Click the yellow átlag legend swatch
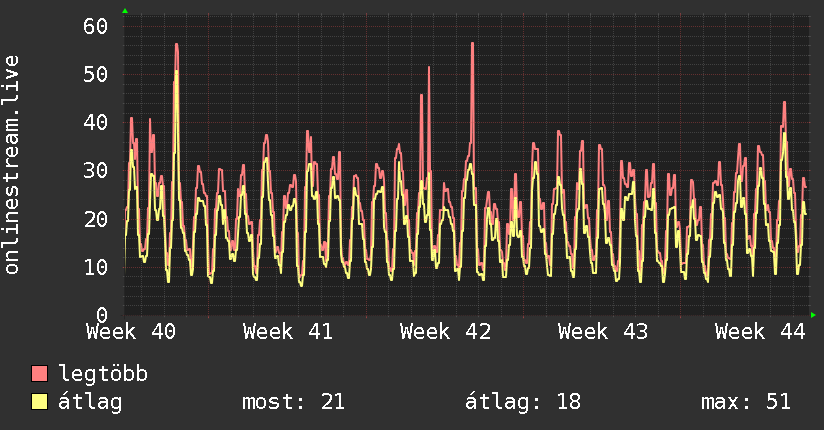The height and width of the screenshot is (430, 824). pyautogui.click(x=39, y=402)
